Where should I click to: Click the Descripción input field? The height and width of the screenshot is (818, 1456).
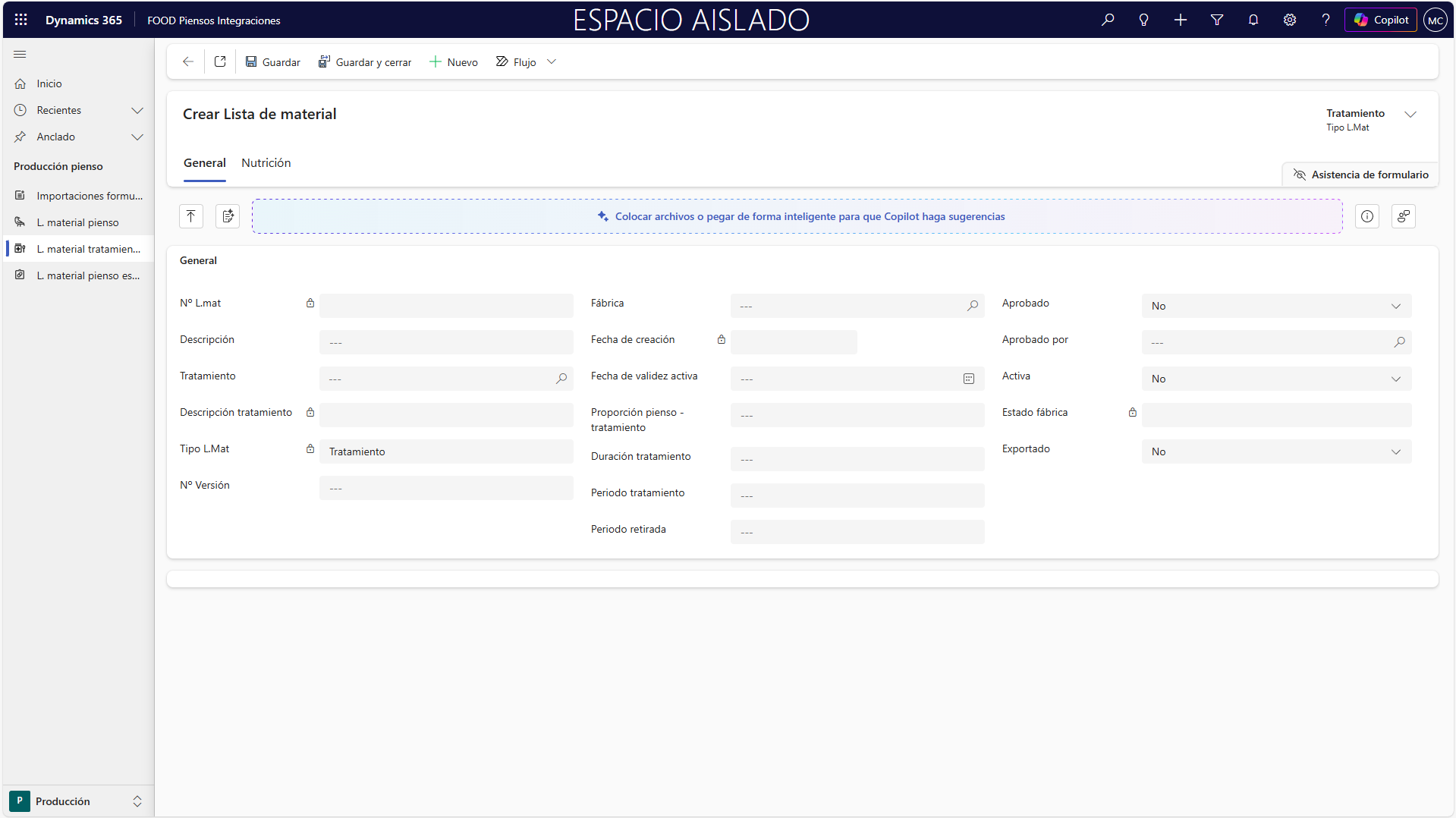click(x=446, y=342)
